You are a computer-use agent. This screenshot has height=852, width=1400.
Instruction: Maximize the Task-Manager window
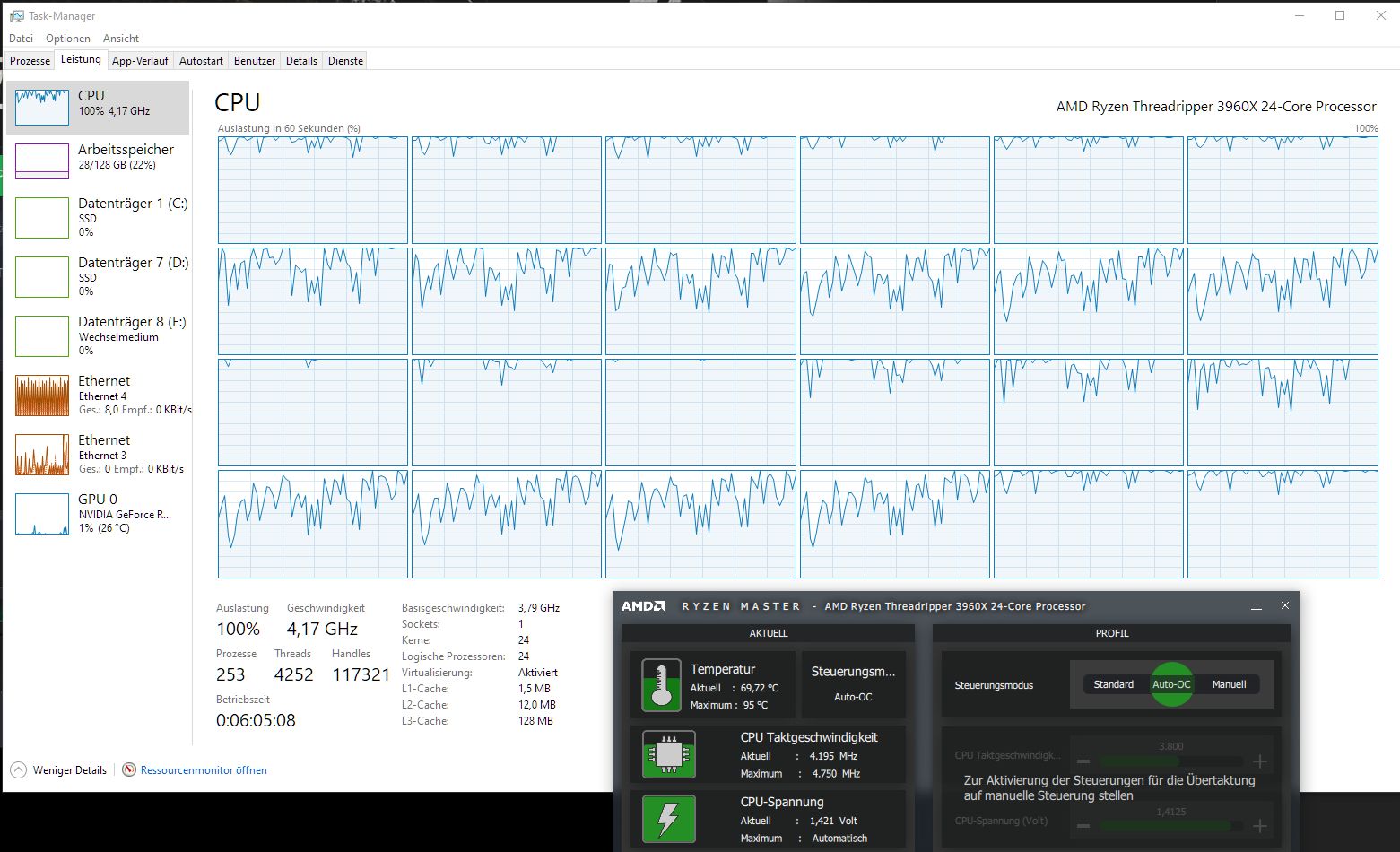[x=1340, y=15]
